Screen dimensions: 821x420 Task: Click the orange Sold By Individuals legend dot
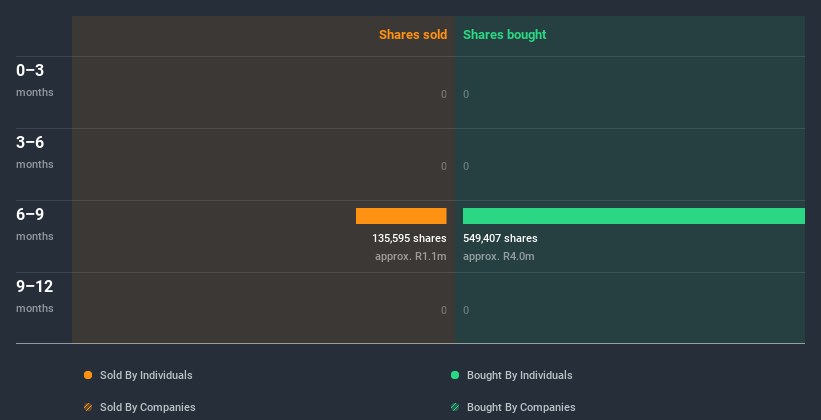[88, 375]
